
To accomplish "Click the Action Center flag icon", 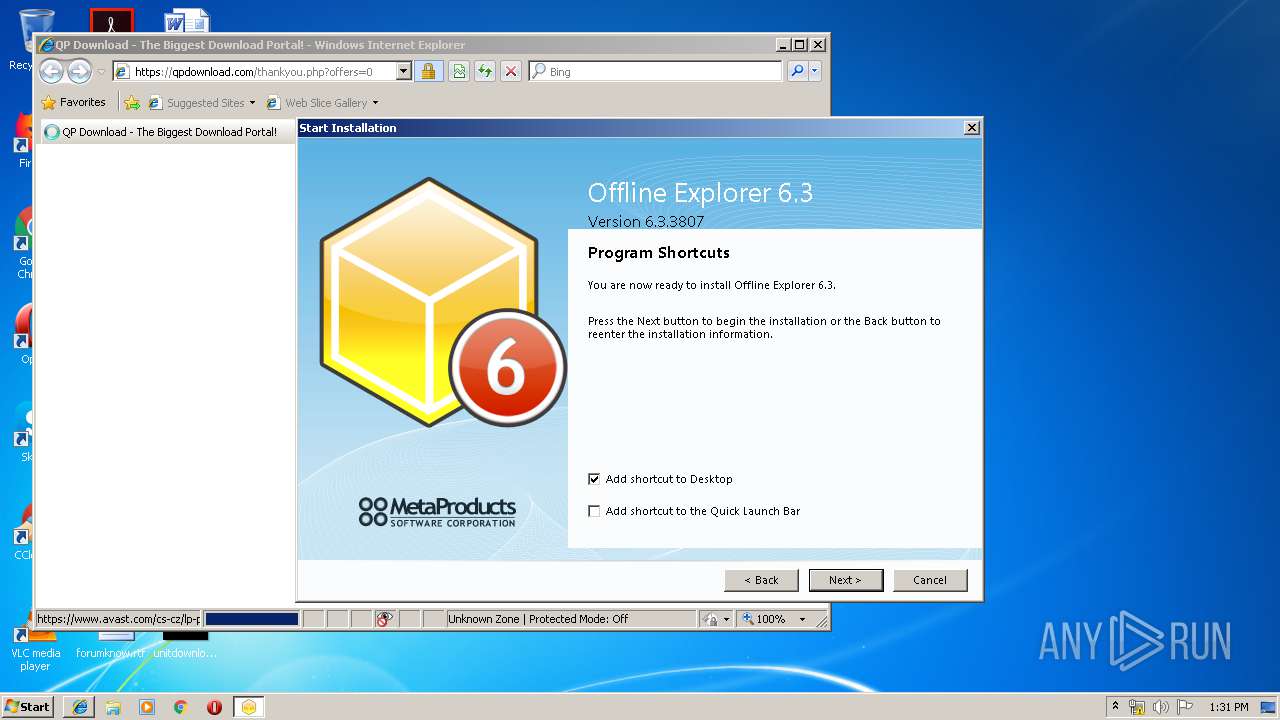I will 1184,707.
